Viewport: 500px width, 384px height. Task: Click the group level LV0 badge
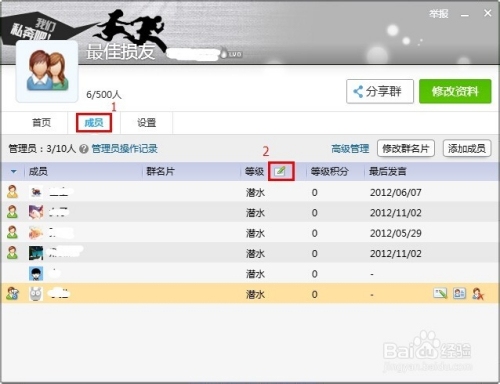coord(231,54)
